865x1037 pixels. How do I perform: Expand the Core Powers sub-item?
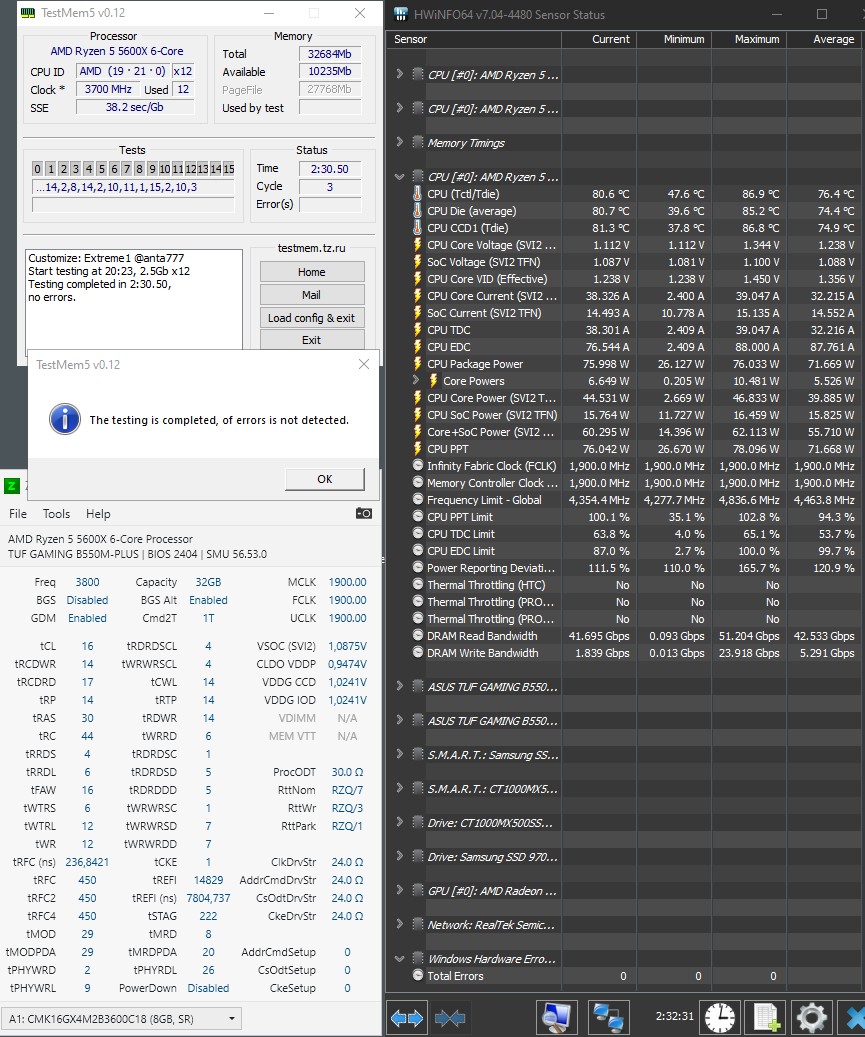tap(416, 380)
